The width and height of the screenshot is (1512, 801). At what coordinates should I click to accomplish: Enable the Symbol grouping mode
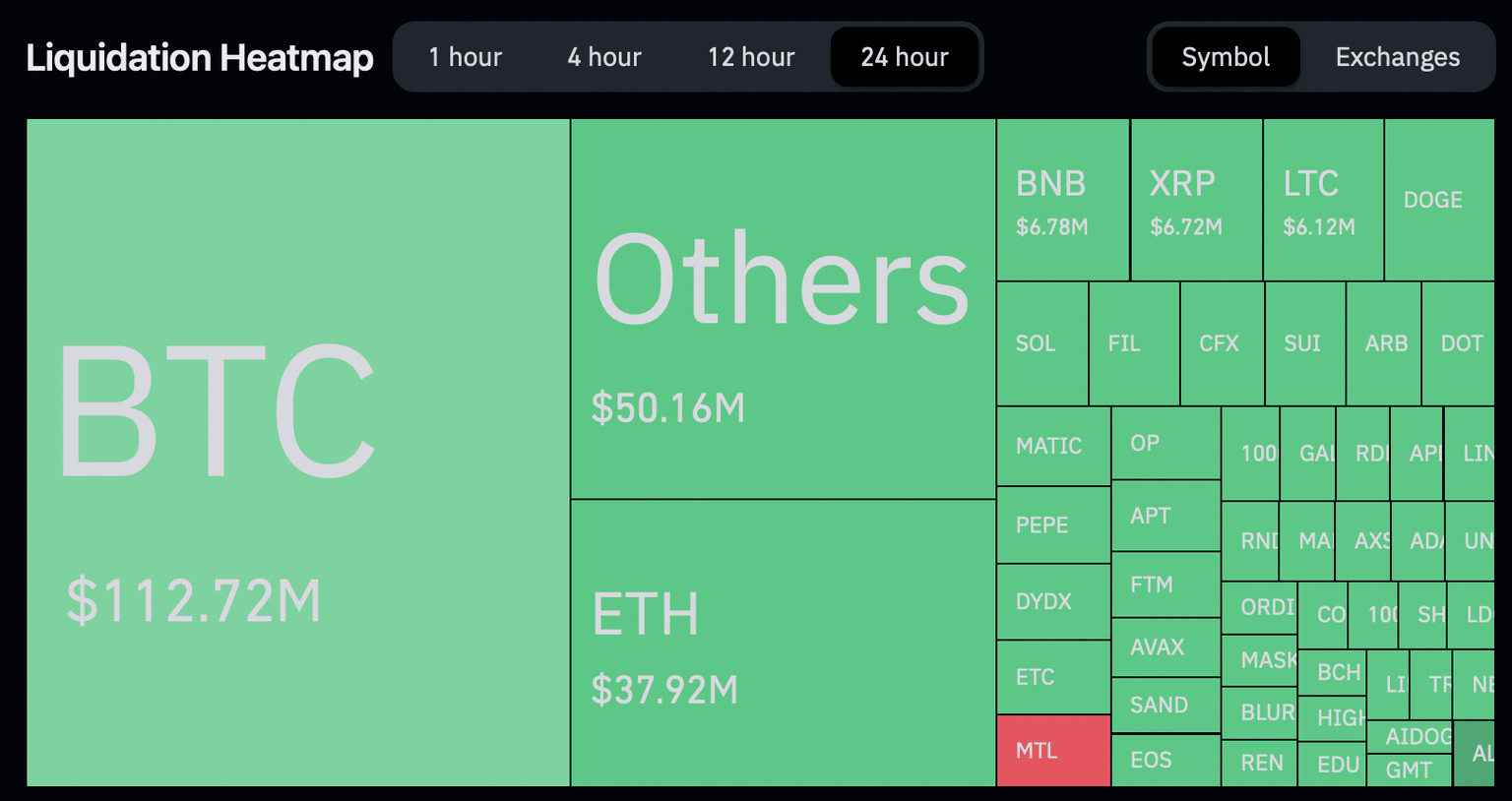(1225, 57)
